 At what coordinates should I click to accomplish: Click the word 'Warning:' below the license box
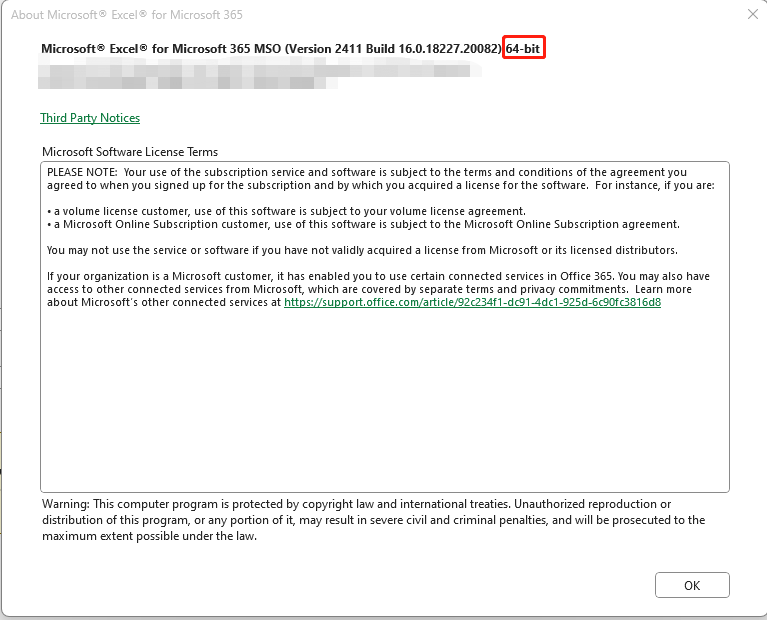(66, 503)
